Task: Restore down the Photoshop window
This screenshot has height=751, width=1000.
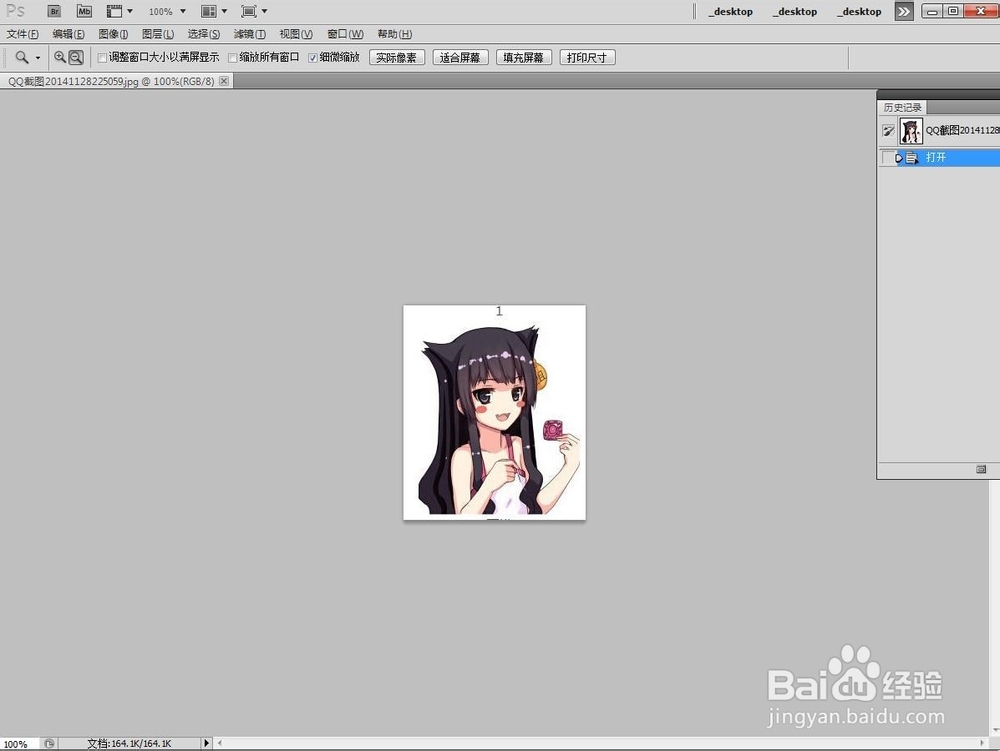Action: click(953, 11)
